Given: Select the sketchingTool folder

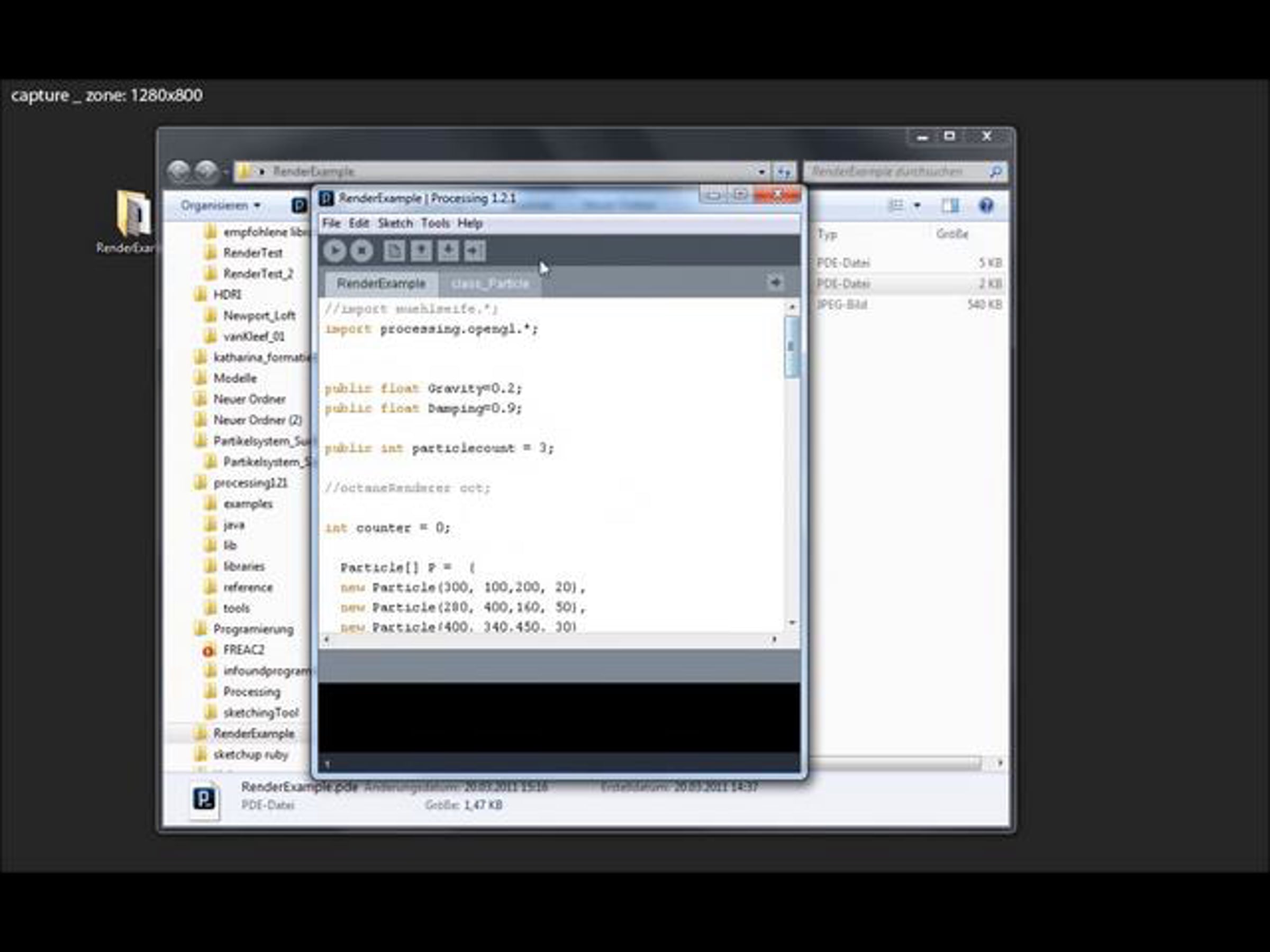Looking at the screenshot, I should point(261,713).
